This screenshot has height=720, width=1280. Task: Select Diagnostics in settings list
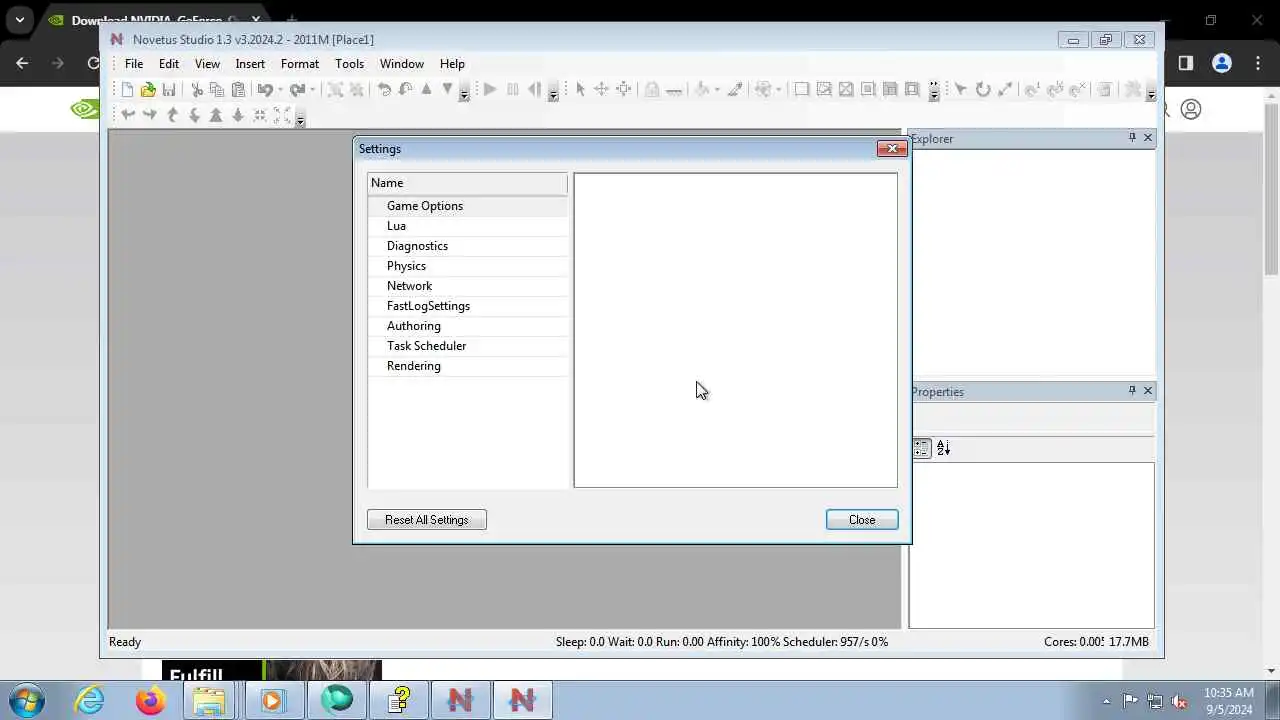[x=467, y=246]
